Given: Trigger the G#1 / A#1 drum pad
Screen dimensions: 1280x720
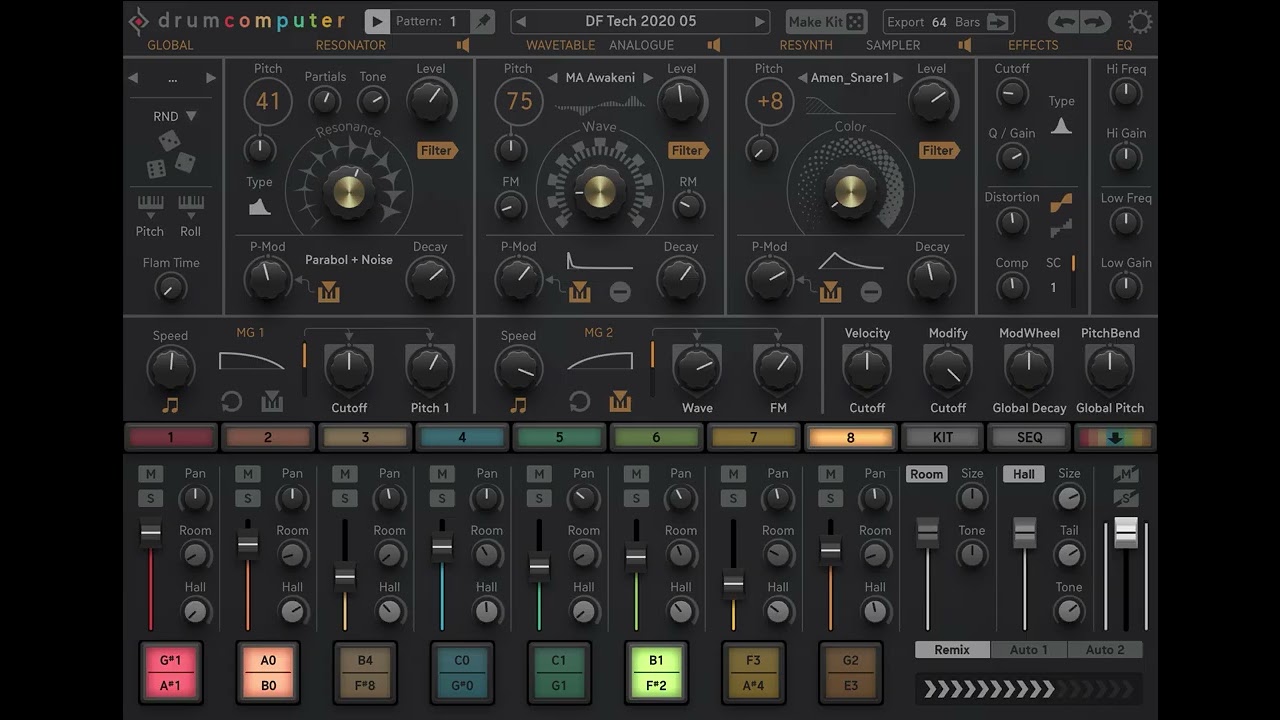Looking at the screenshot, I should pos(170,673).
